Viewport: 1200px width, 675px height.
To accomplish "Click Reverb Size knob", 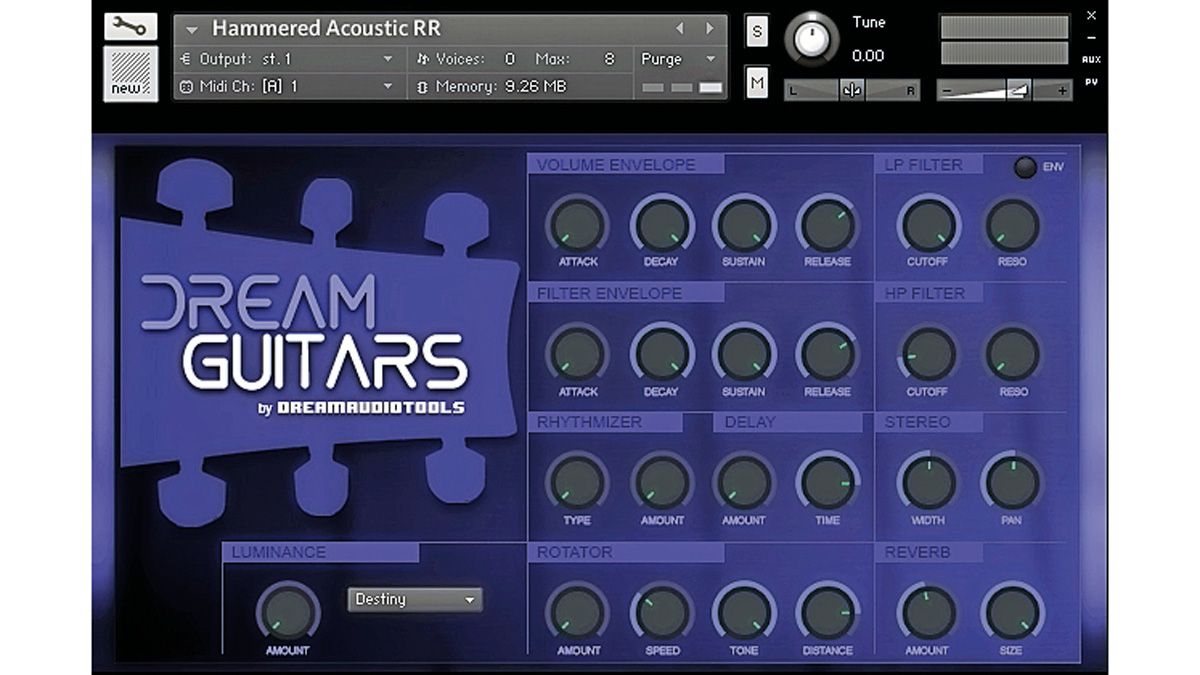I will coord(1013,611).
